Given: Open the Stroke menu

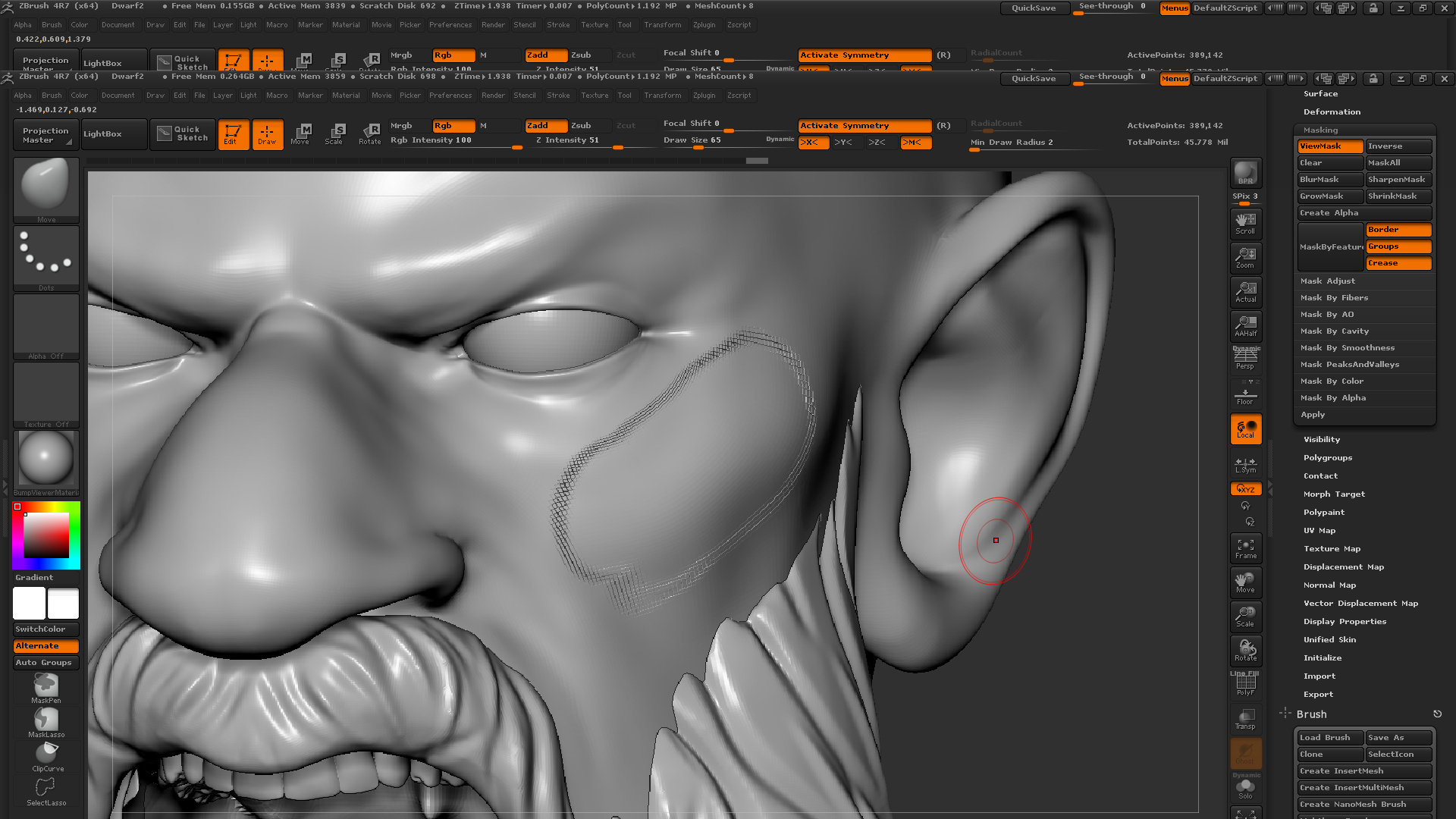Looking at the screenshot, I should pyautogui.click(x=559, y=95).
